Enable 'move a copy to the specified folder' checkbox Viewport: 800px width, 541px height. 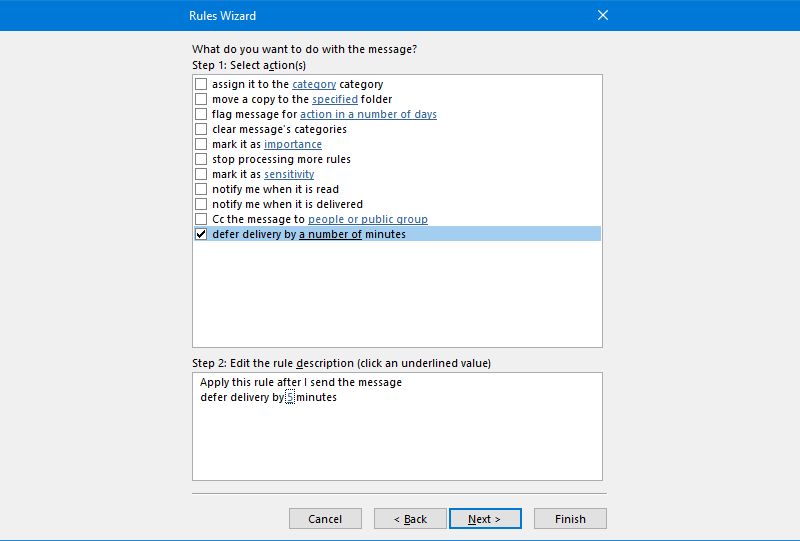point(201,100)
